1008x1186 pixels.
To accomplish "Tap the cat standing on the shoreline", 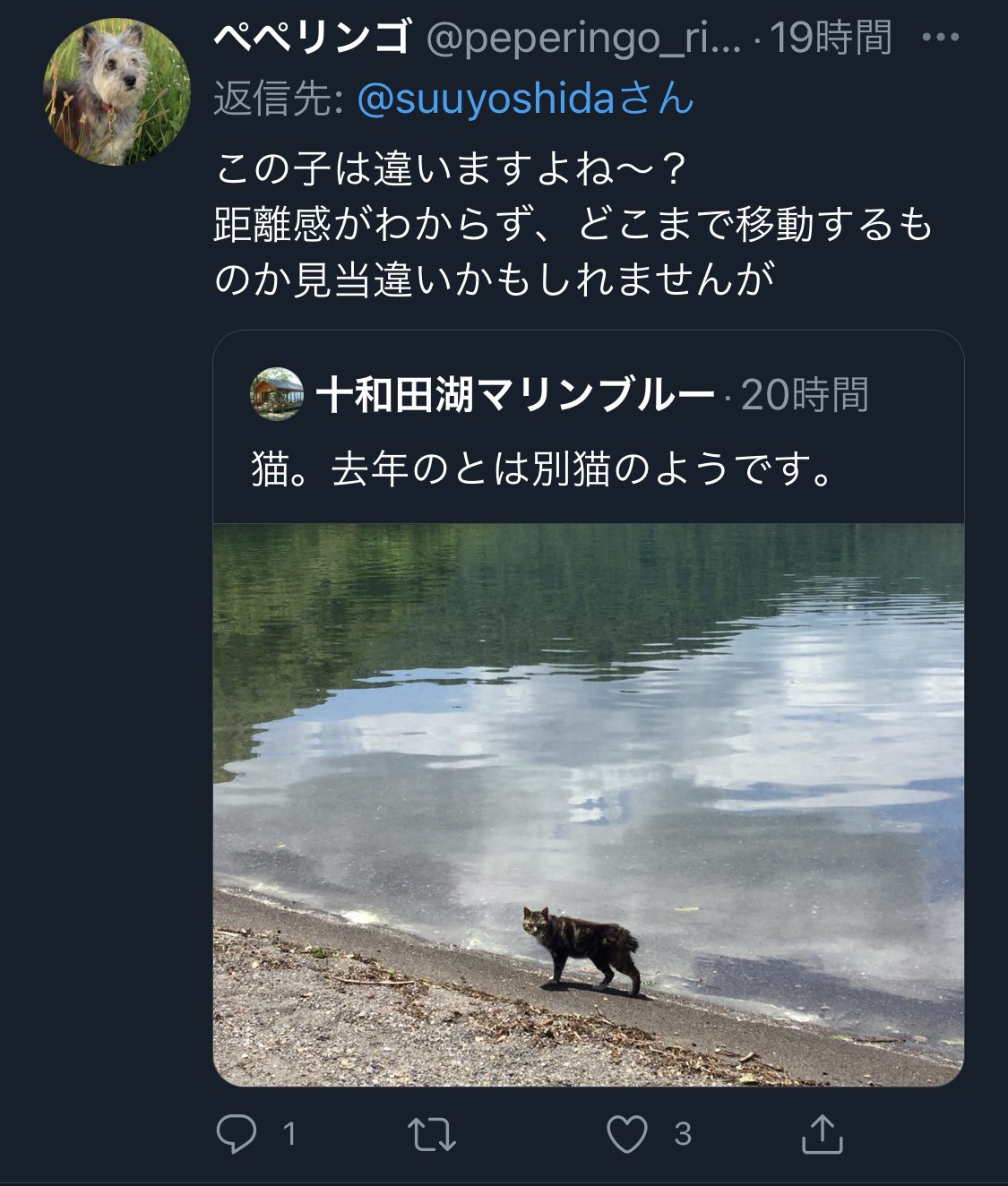I will [x=582, y=950].
